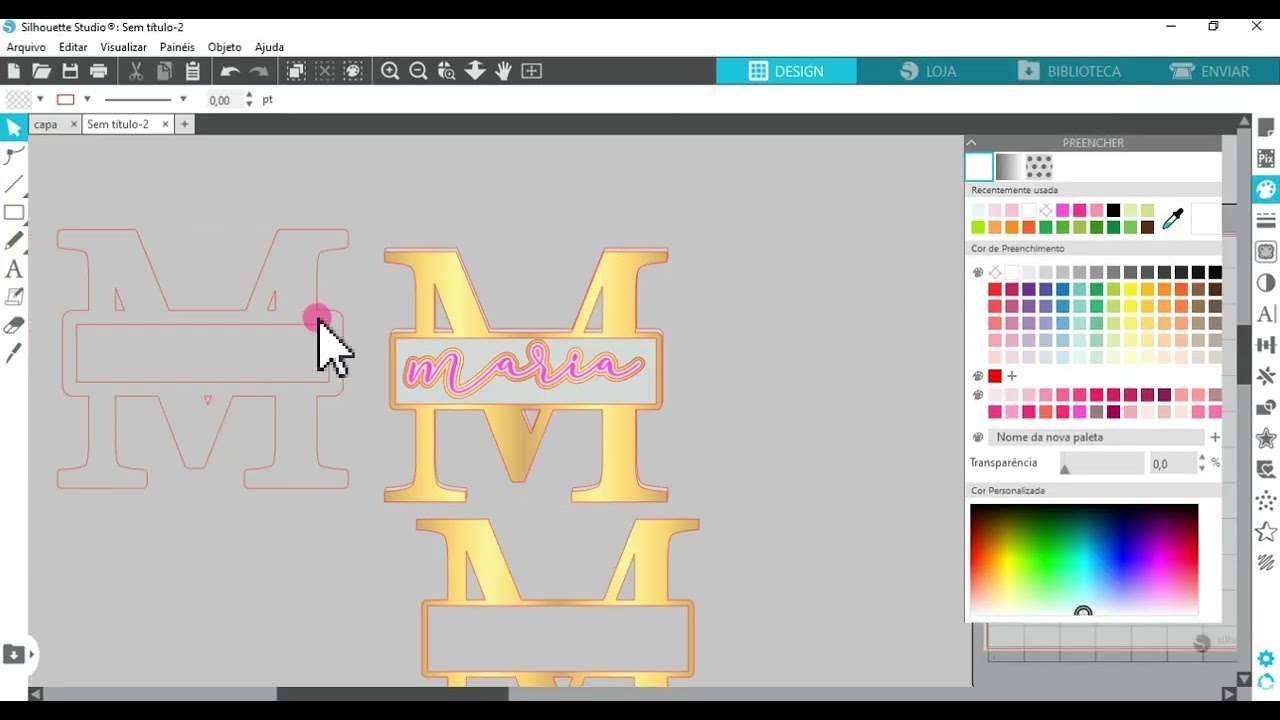This screenshot has width=1280, height=720.
Task: Zoom in on the canvas
Action: pos(390,71)
